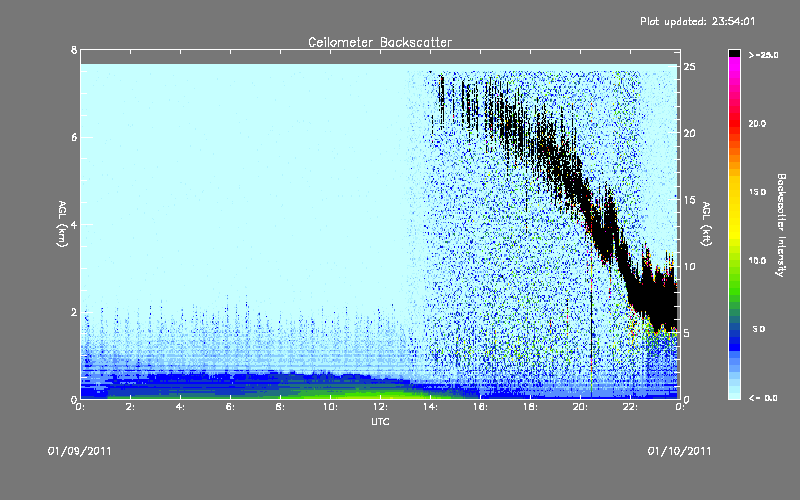The height and width of the screenshot is (500, 800).
Task: Click the green region of the colorbar near 10.0
Action: coord(734,270)
